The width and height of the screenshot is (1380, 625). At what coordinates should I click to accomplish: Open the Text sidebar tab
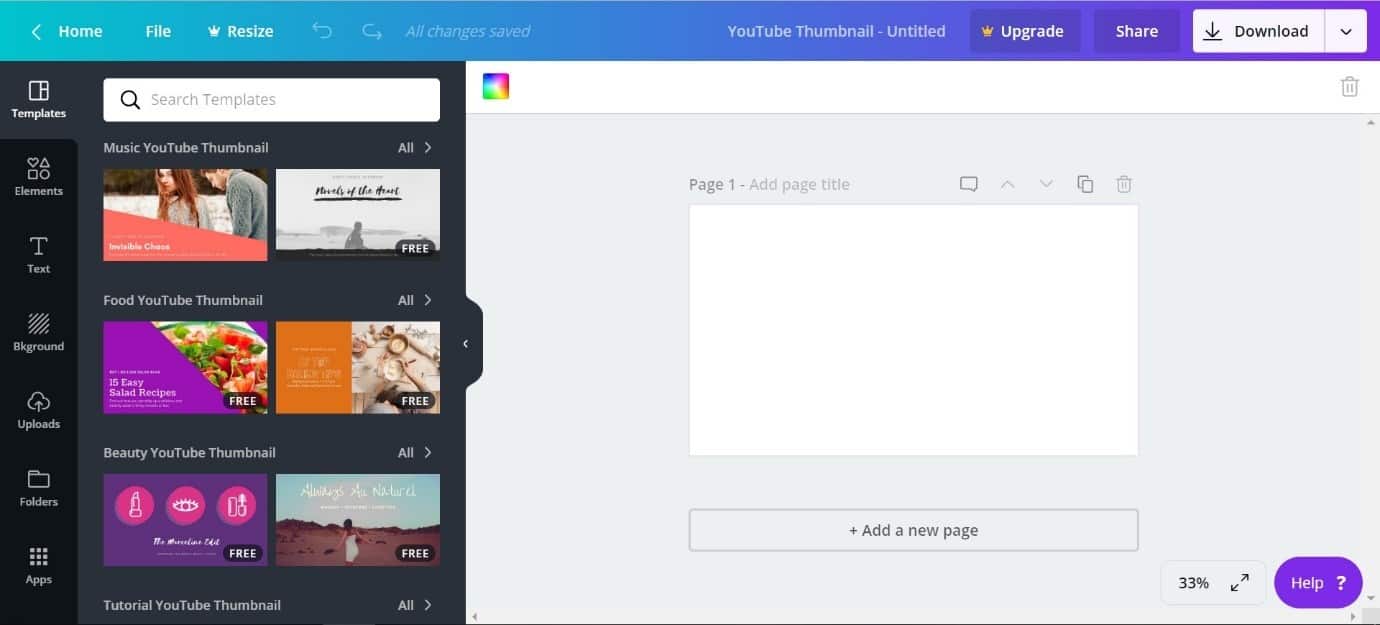coord(38,255)
